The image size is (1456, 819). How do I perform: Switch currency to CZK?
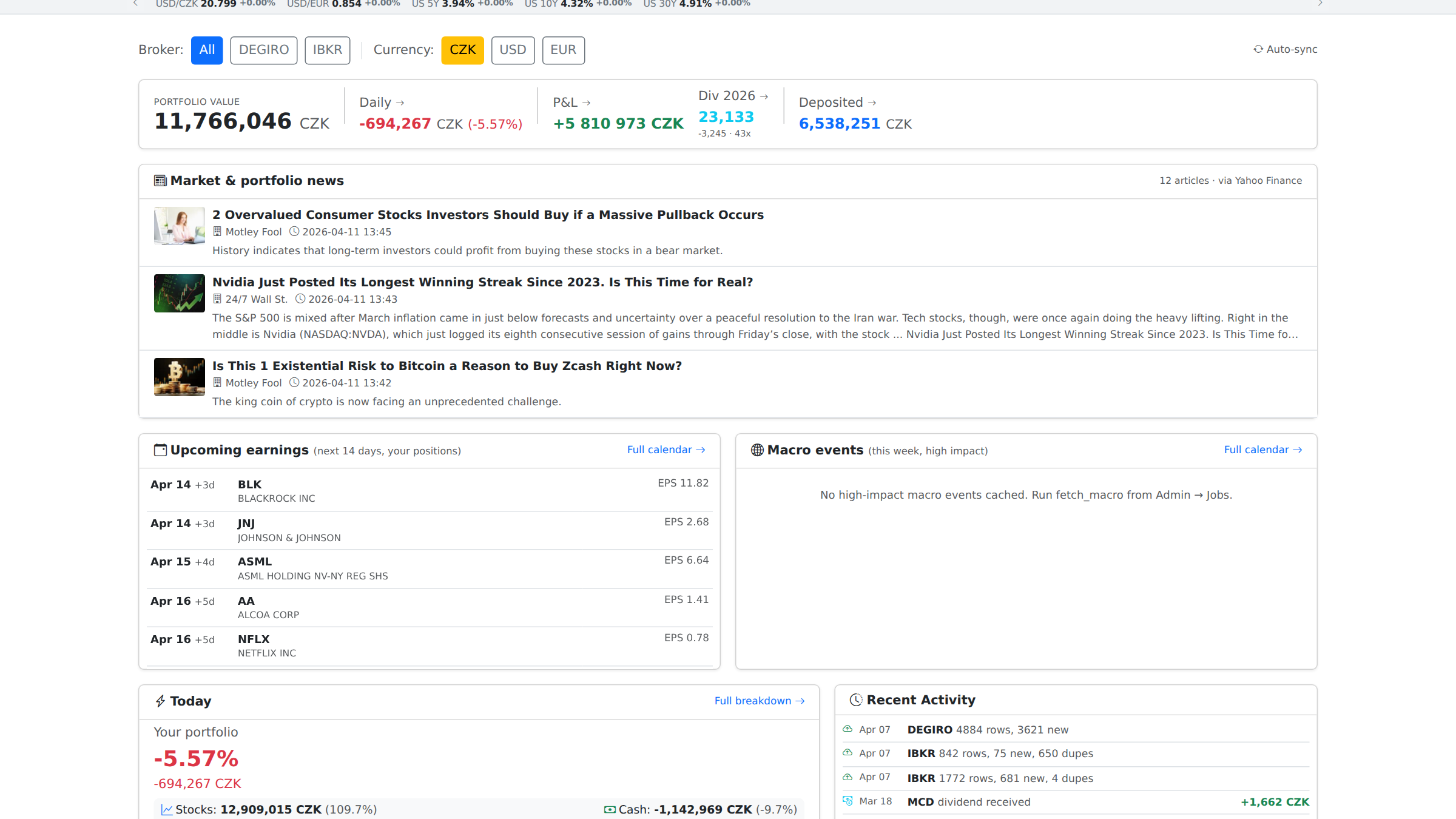click(462, 50)
